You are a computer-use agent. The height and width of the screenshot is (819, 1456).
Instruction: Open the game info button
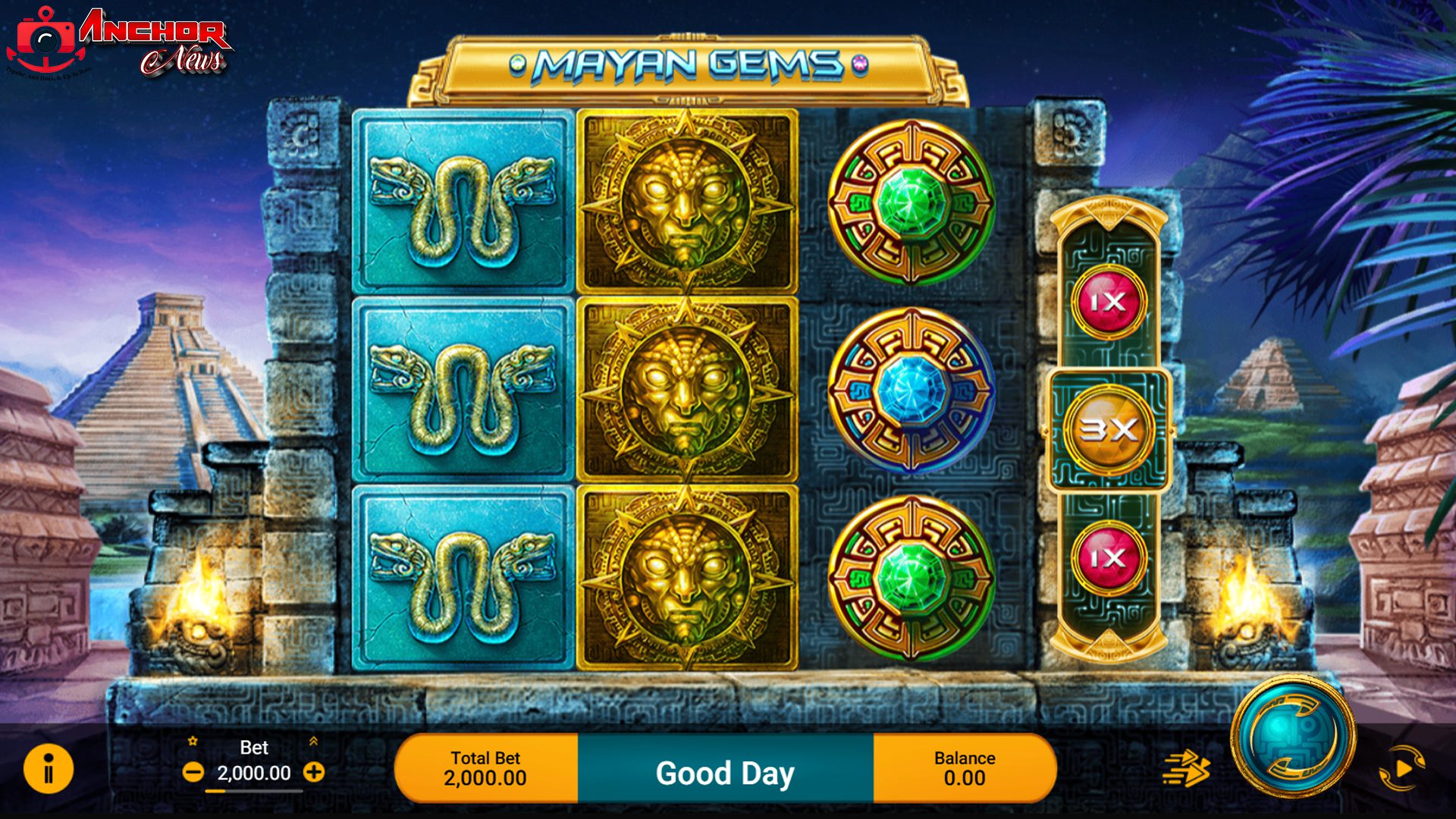49,769
